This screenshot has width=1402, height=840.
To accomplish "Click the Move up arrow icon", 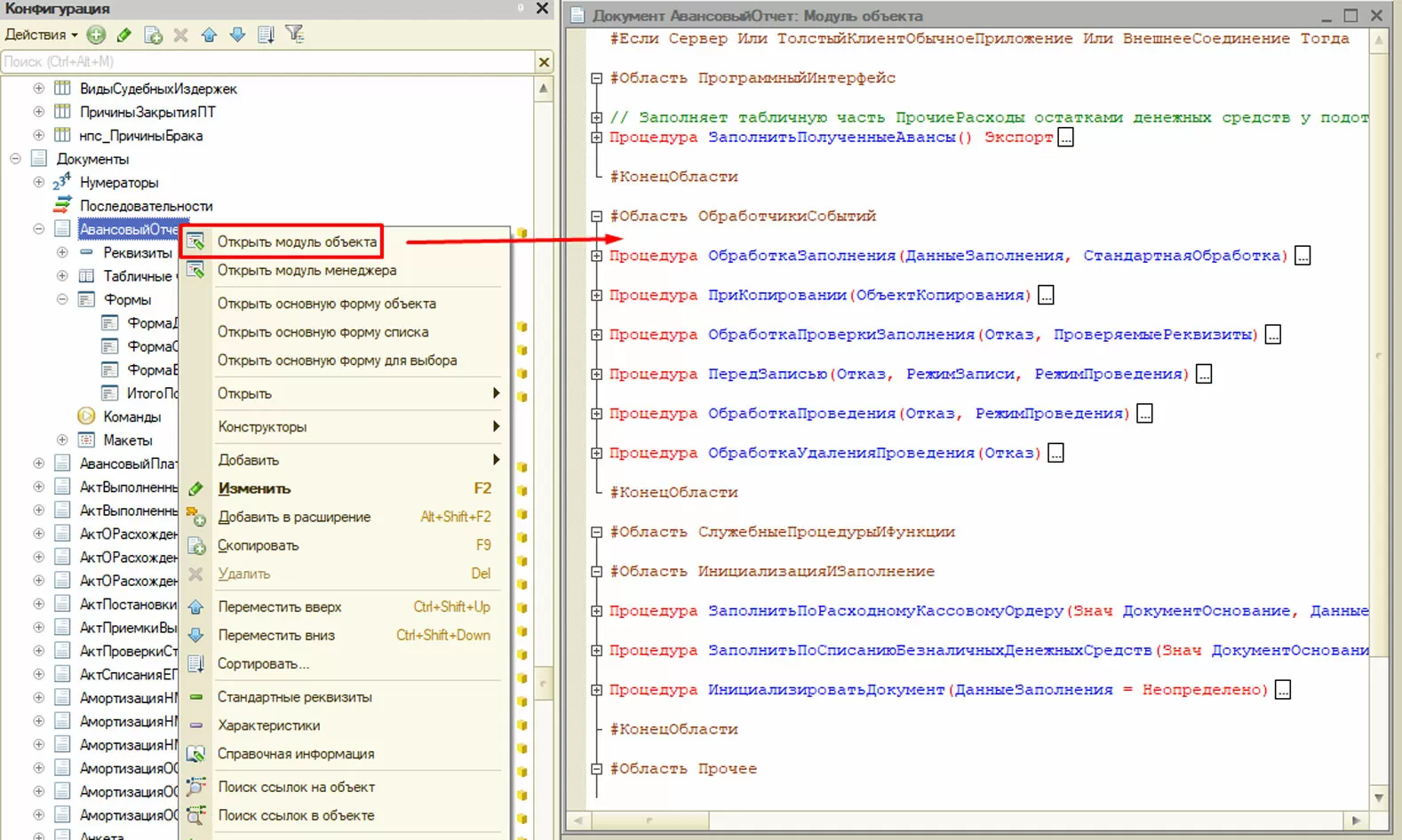I will (209, 35).
